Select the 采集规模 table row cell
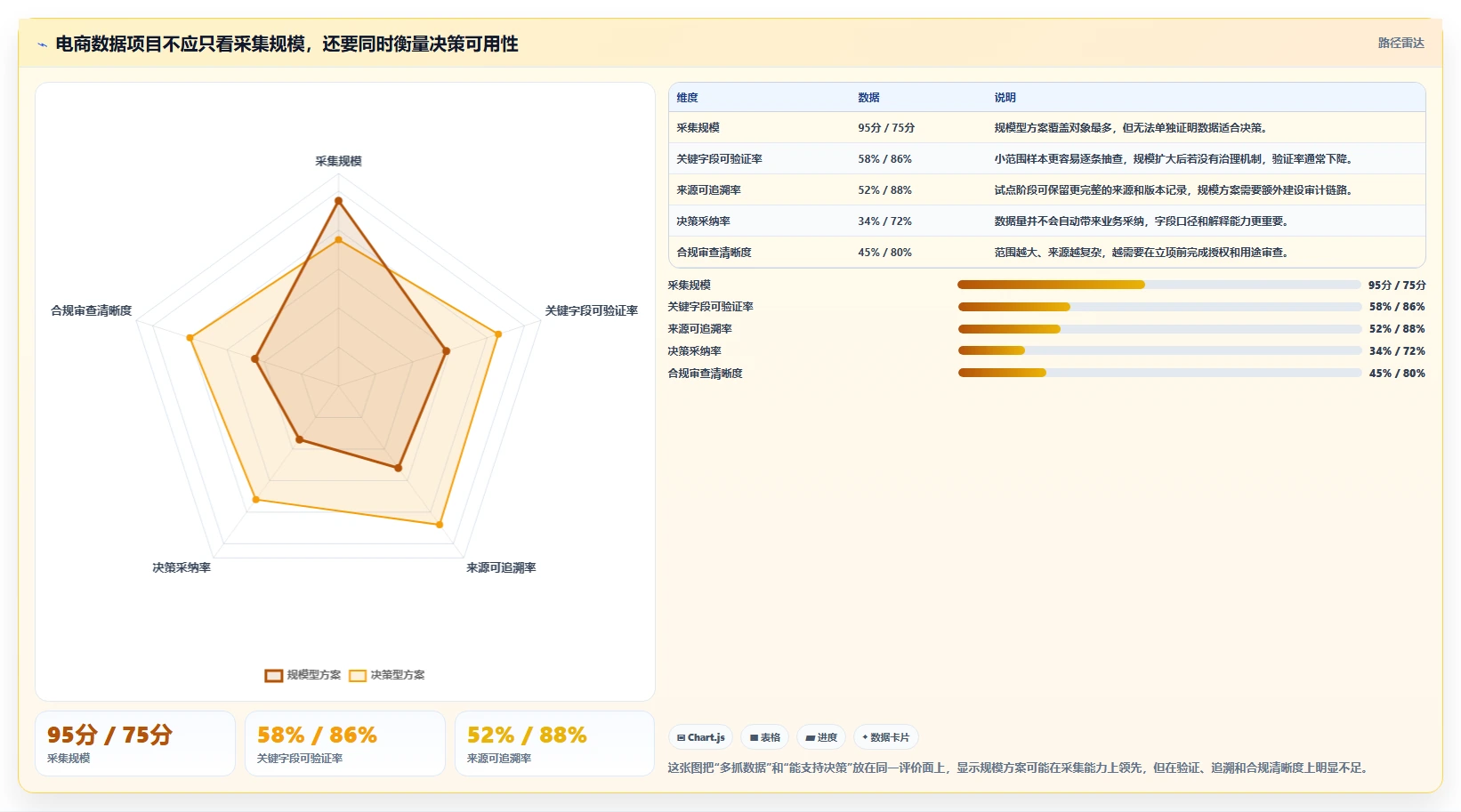This screenshot has width=1461, height=812. pos(698,128)
